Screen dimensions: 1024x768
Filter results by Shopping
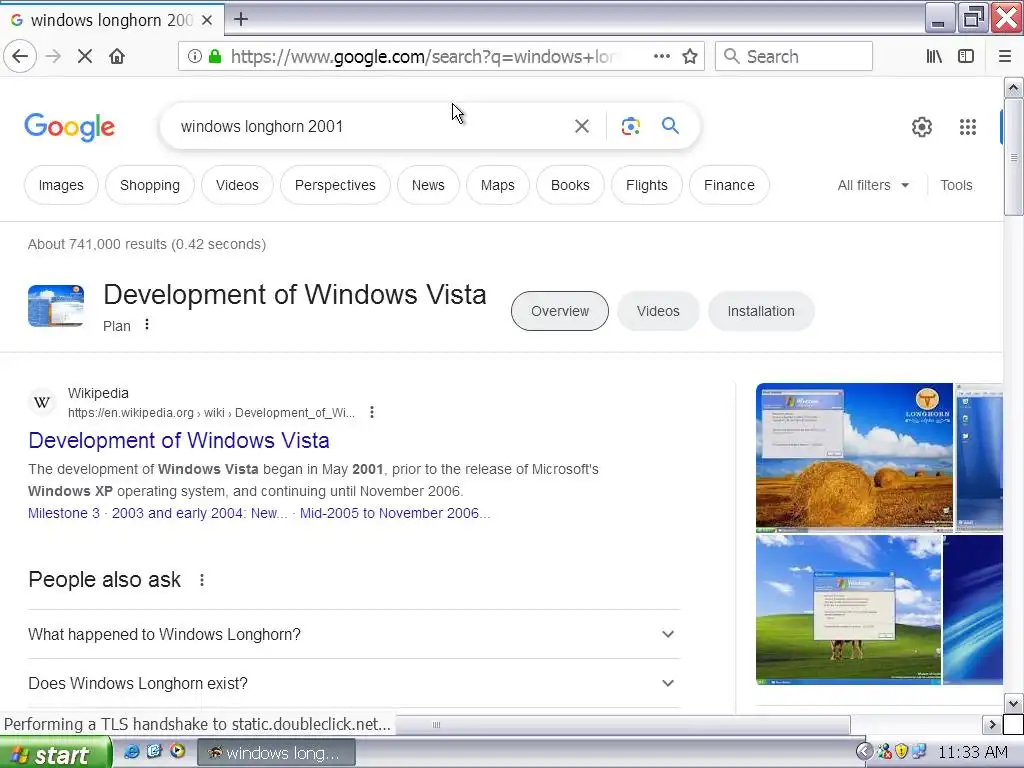(150, 185)
